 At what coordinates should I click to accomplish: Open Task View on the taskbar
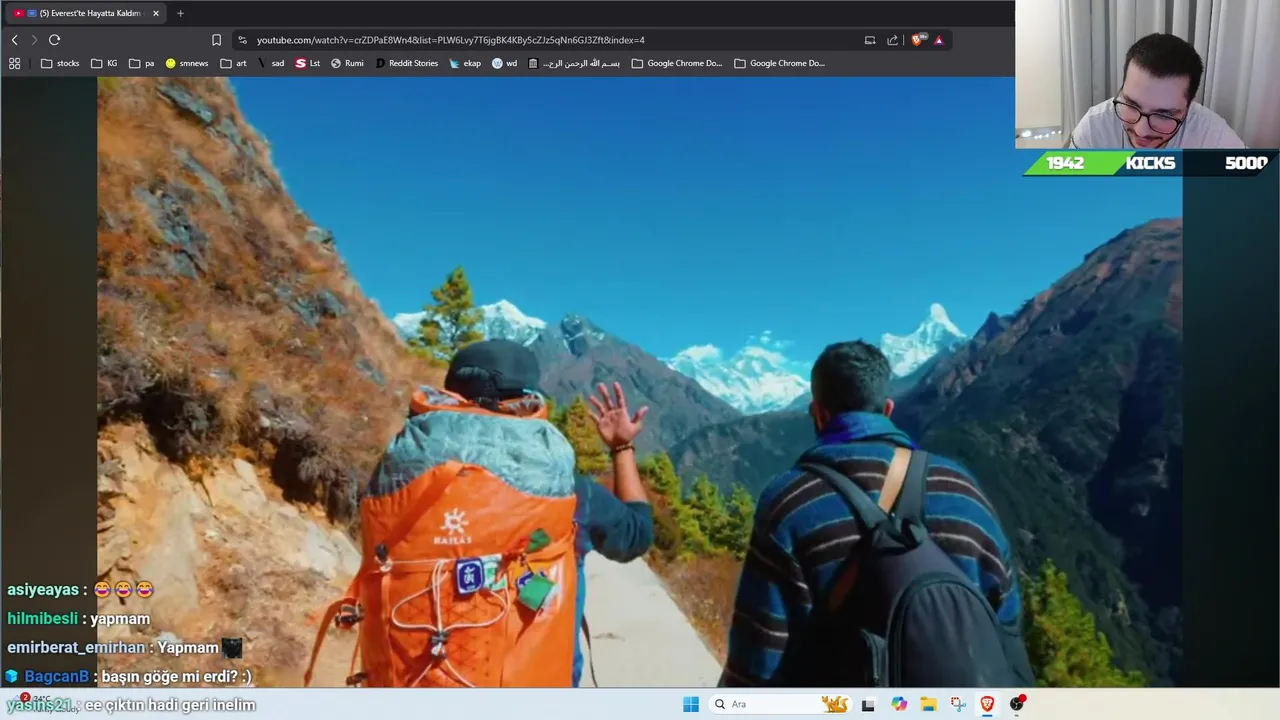pos(868,704)
